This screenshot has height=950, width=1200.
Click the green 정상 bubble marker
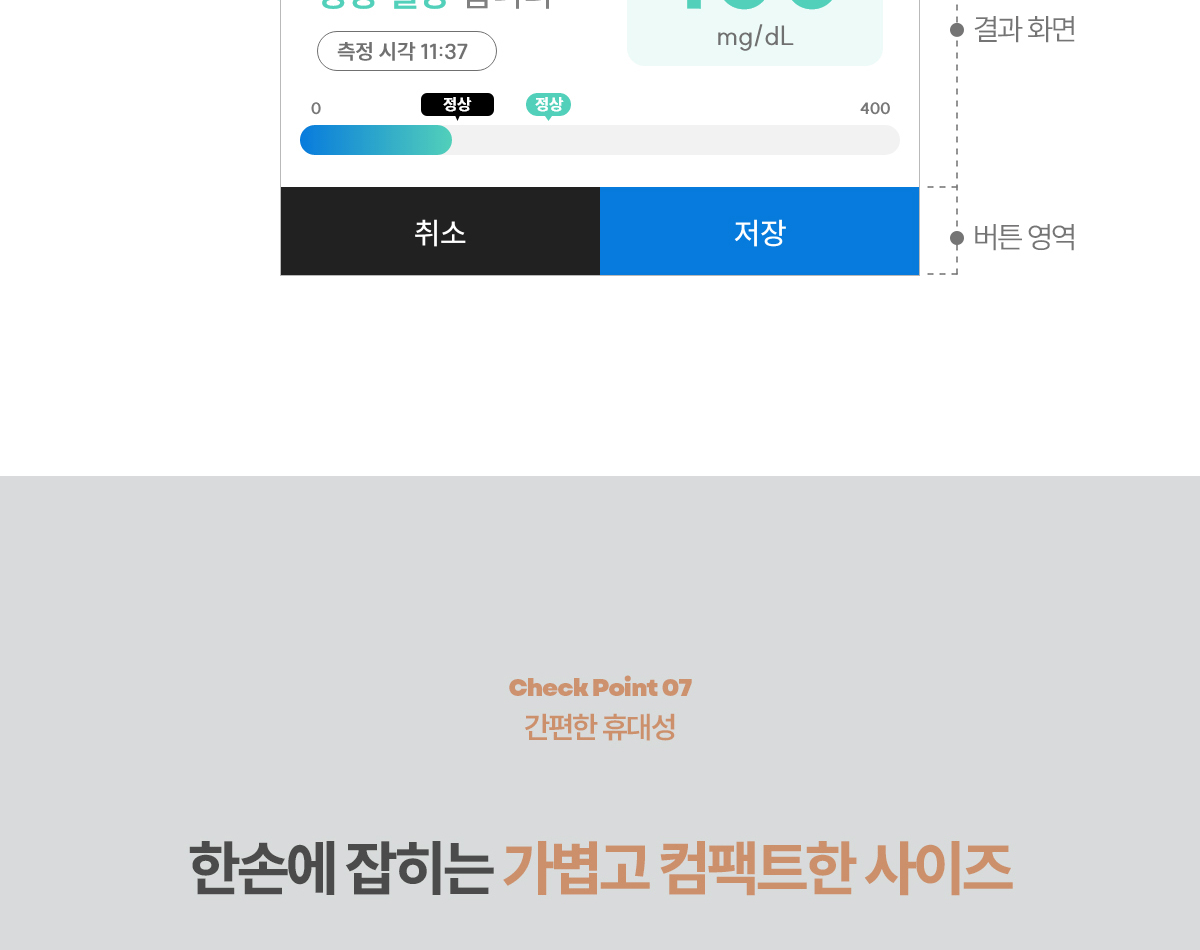(x=548, y=105)
